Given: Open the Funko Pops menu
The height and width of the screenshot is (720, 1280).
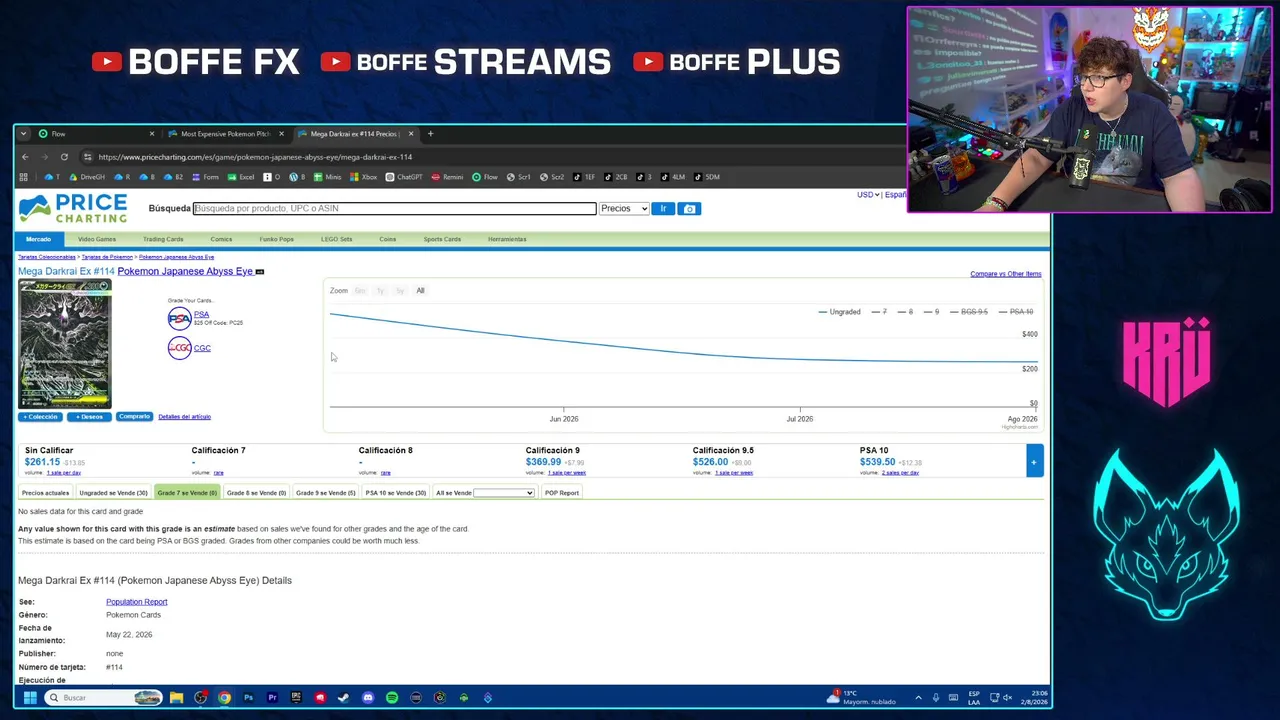Looking at the screenshot, I should click(276, 239).
